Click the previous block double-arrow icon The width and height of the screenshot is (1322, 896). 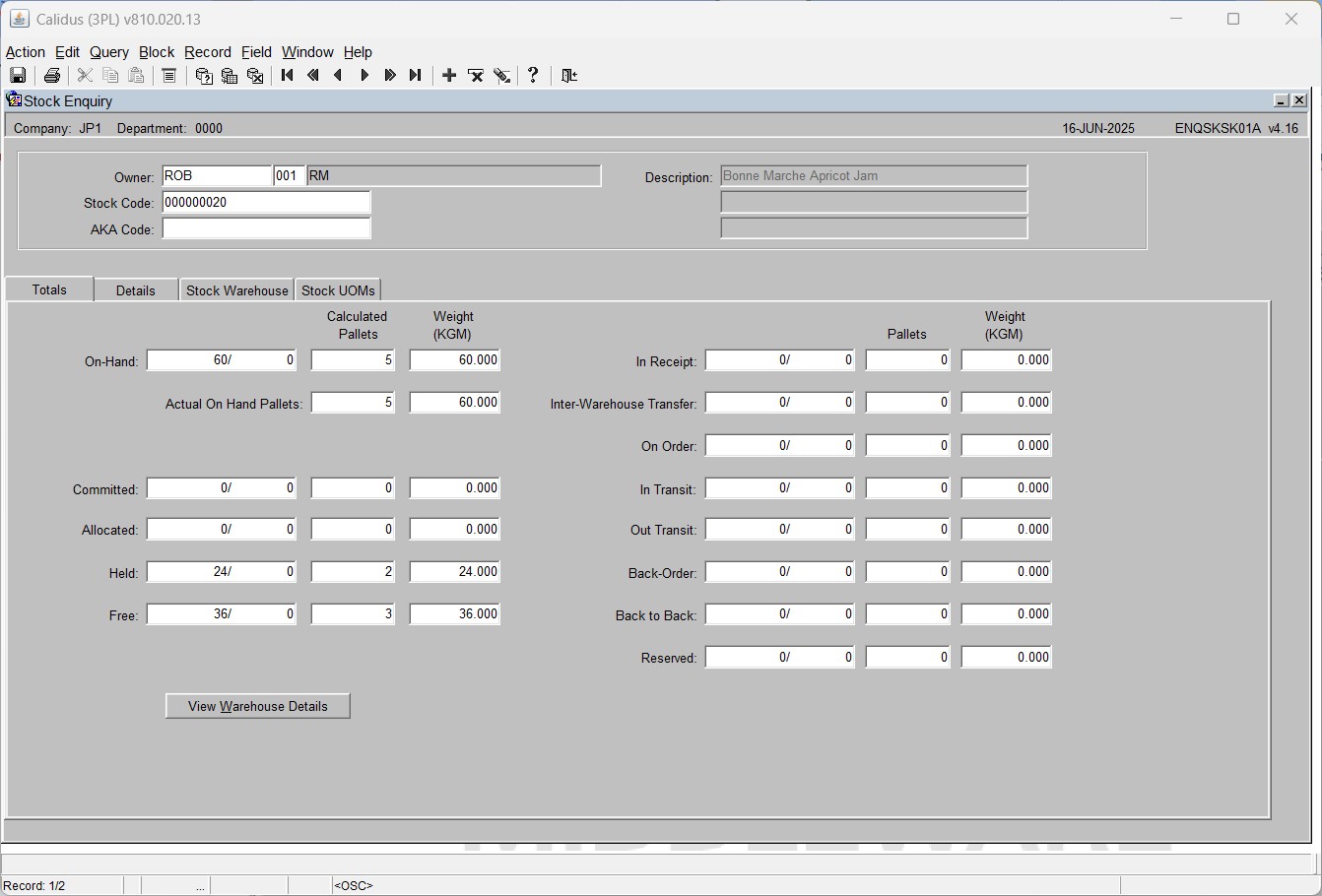pos(313,76)
